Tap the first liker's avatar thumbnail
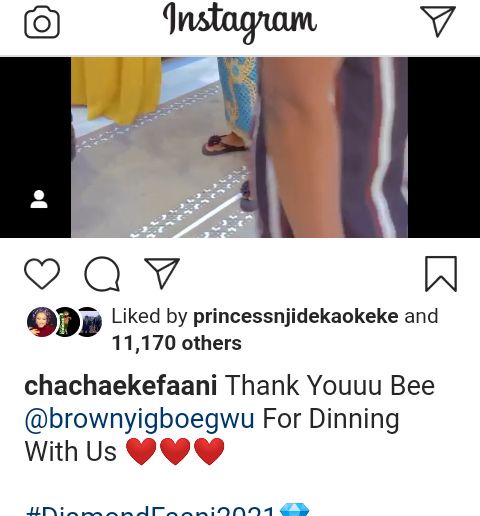Screen dimensions: 480x516 click(42, 322)
